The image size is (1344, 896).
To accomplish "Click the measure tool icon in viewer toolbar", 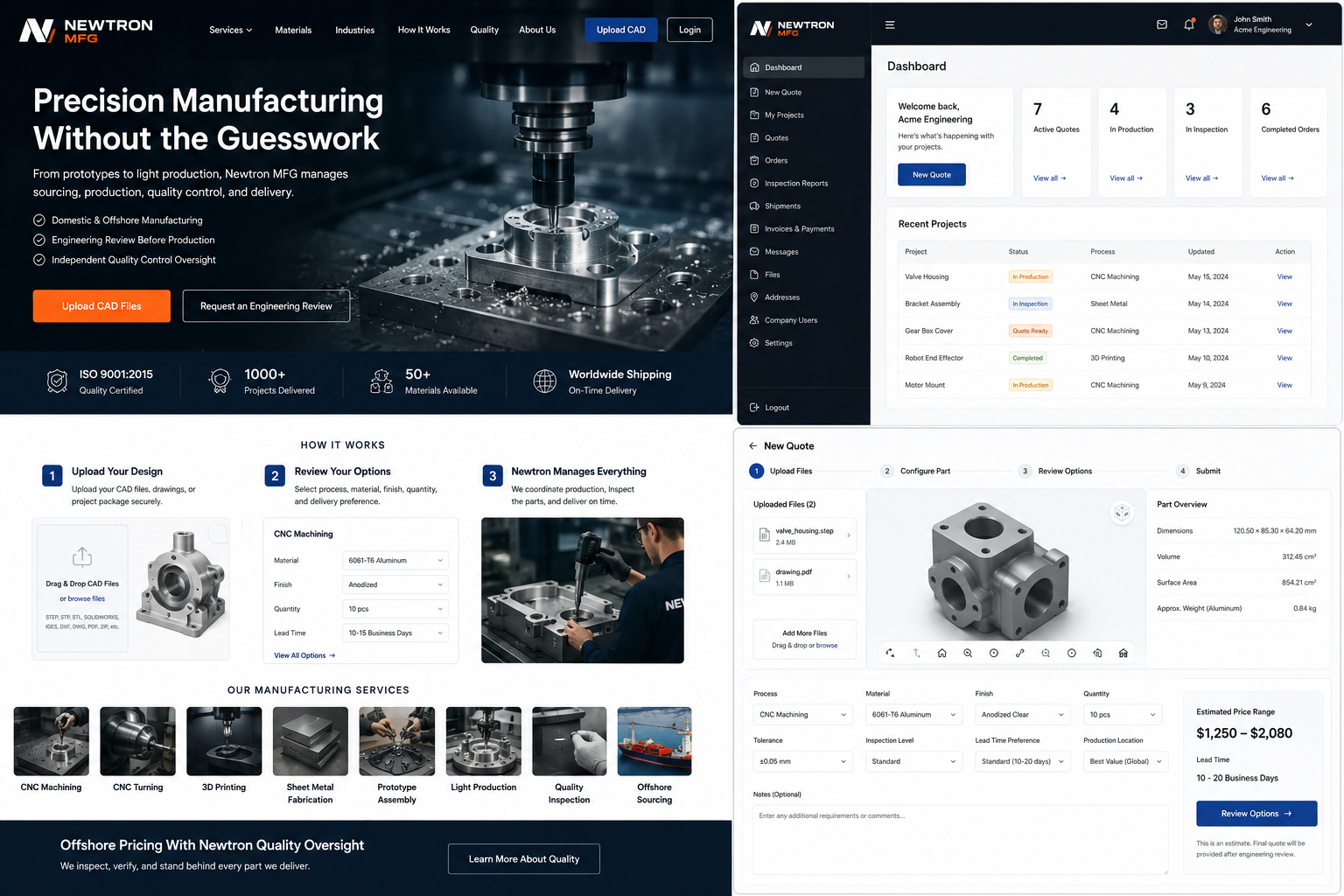I will (x=1019, y=653).
